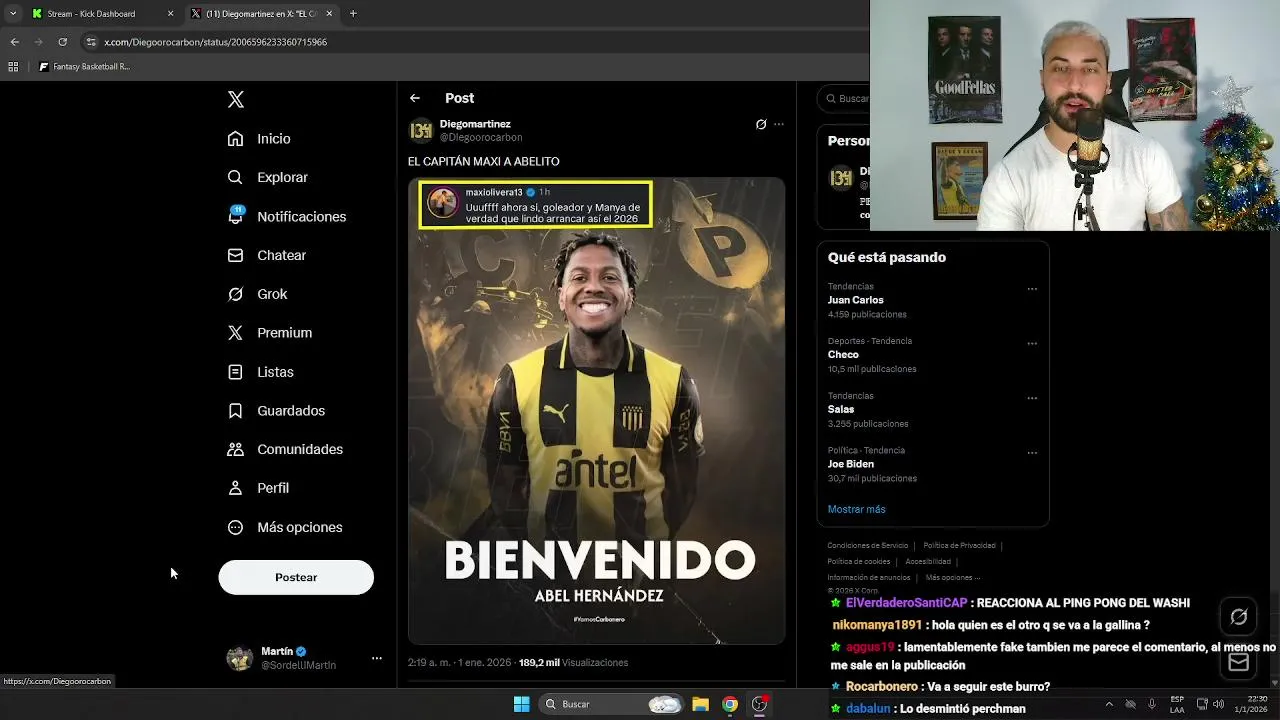The height and width of the screenshot is (720, 1280).
Task: Open Comunidades people icon
Action: tap(235, 449)
